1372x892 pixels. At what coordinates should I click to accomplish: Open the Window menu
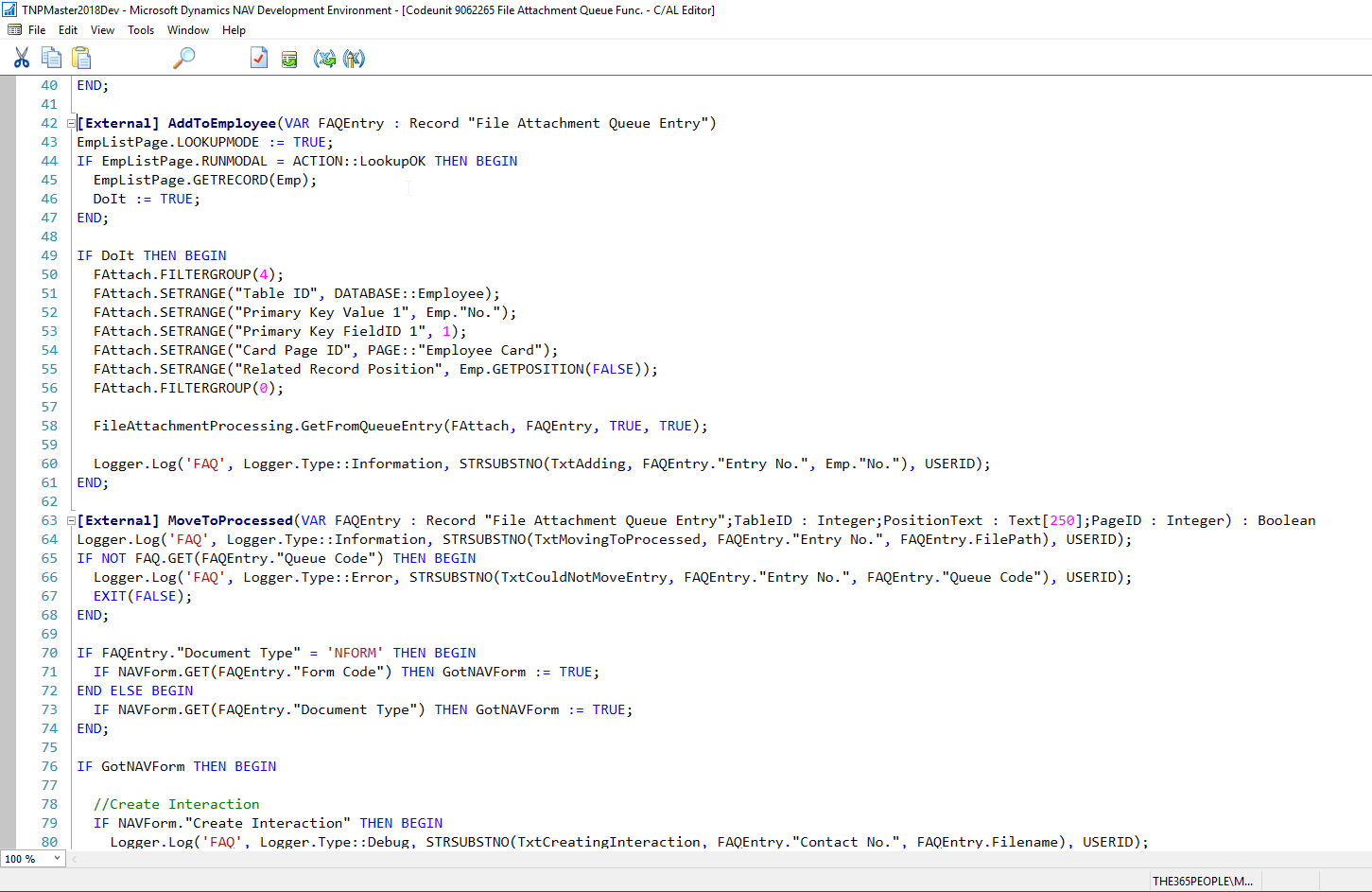188,30
